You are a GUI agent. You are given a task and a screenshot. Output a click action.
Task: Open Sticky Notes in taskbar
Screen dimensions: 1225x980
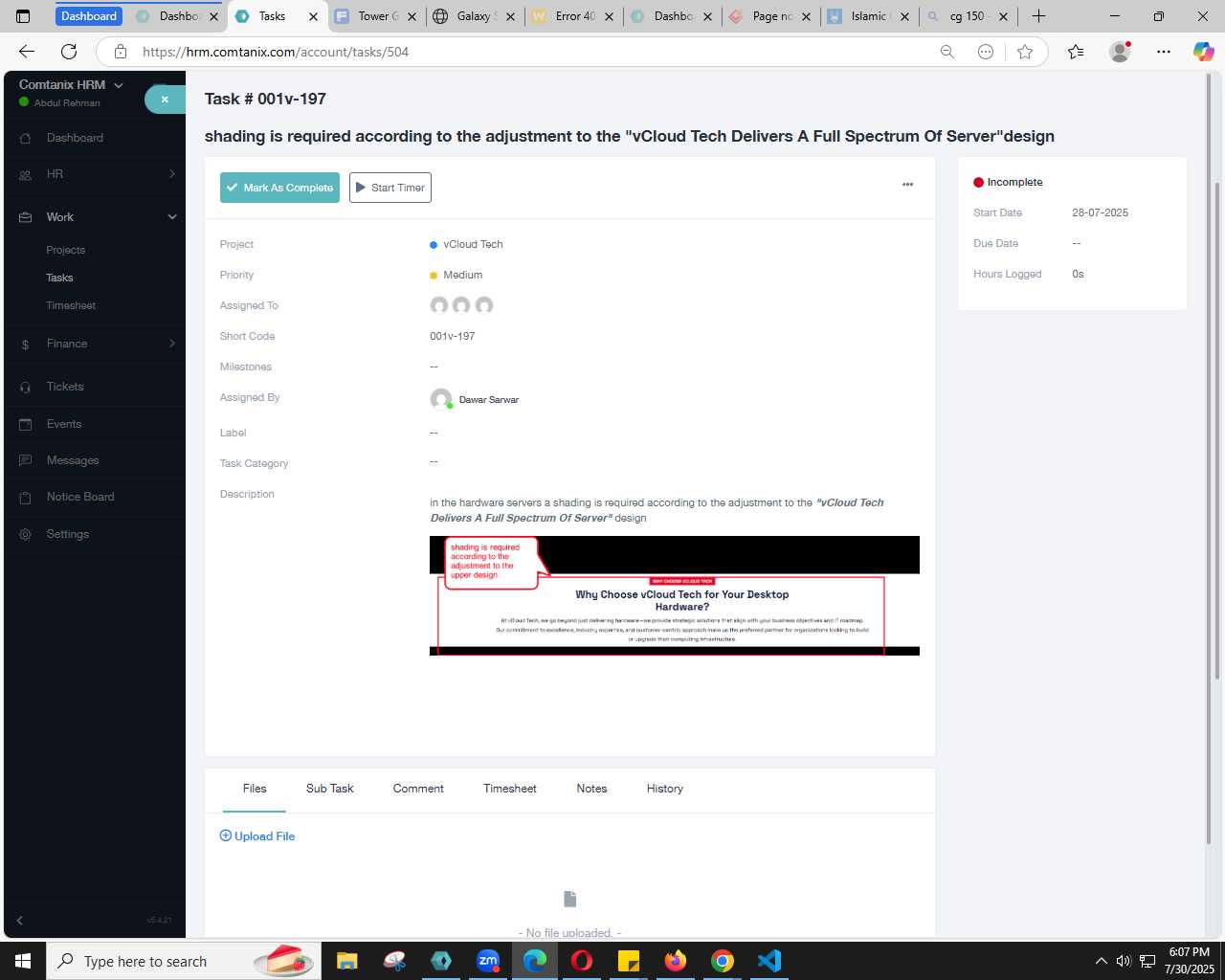629,960
